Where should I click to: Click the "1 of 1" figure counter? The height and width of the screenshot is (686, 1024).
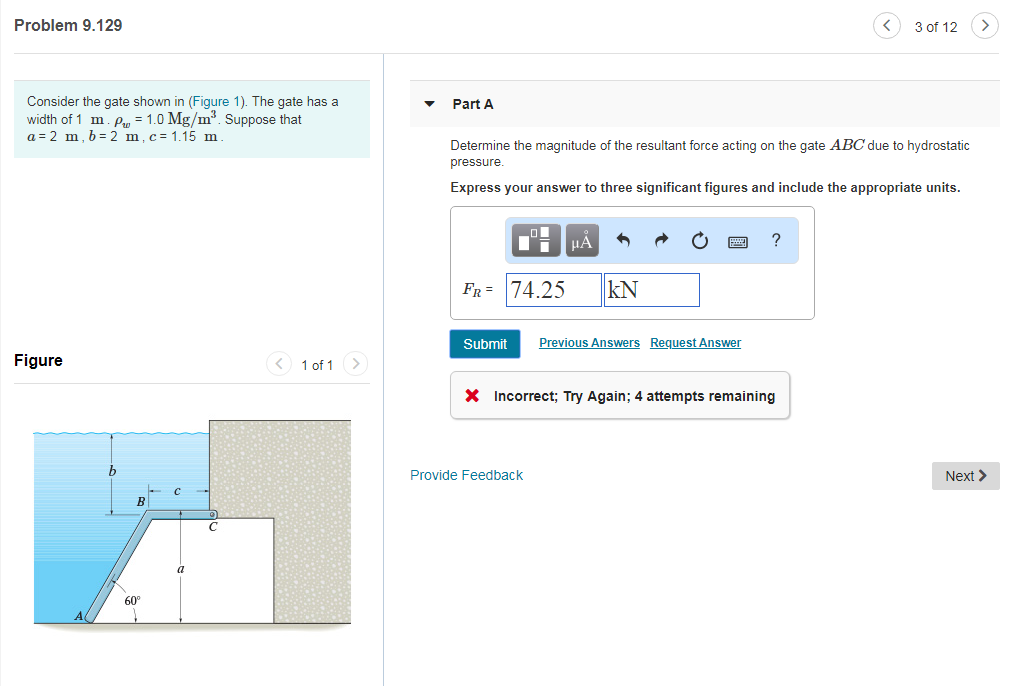(317, 365)
